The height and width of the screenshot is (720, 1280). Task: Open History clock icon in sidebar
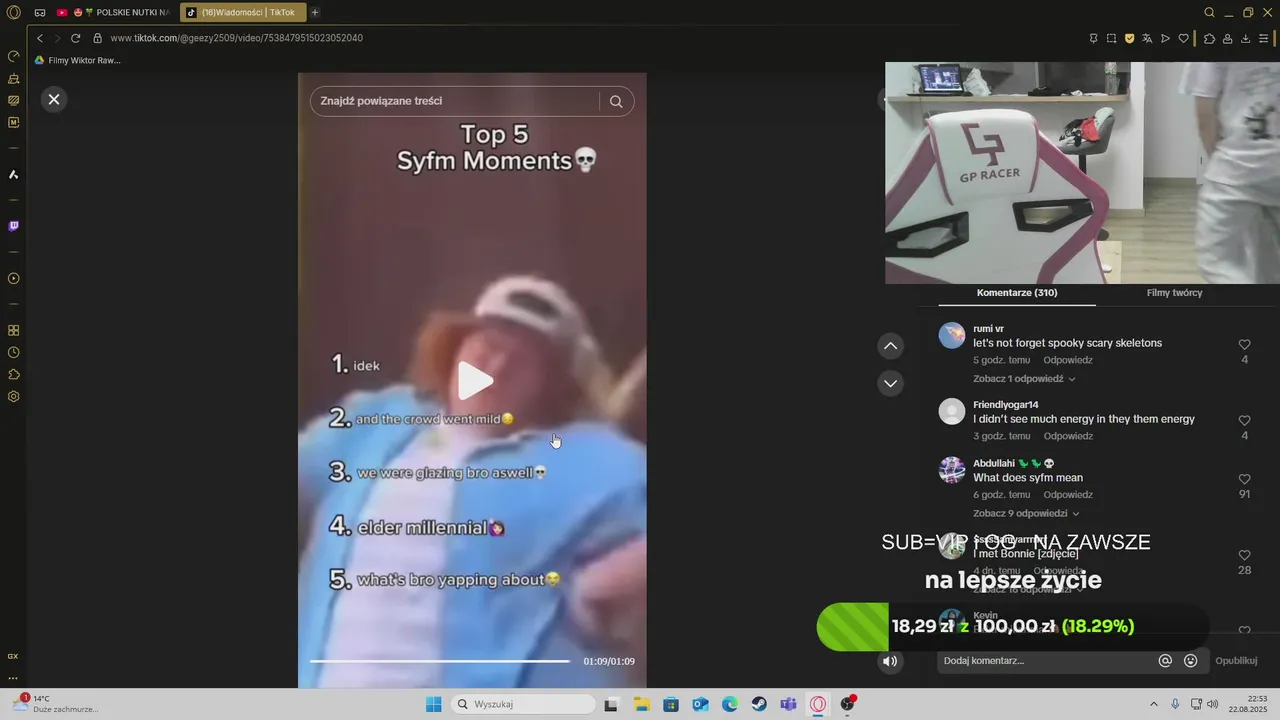pos(14,352)
